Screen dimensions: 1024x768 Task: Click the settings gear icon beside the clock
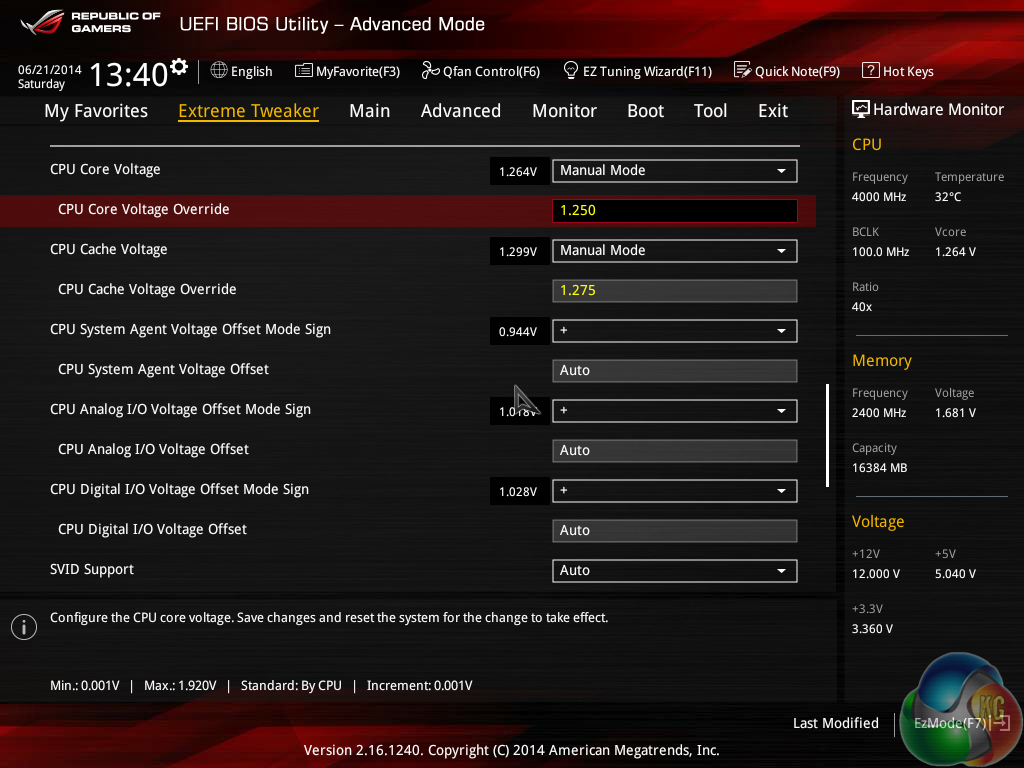click(x=179, y=66)
